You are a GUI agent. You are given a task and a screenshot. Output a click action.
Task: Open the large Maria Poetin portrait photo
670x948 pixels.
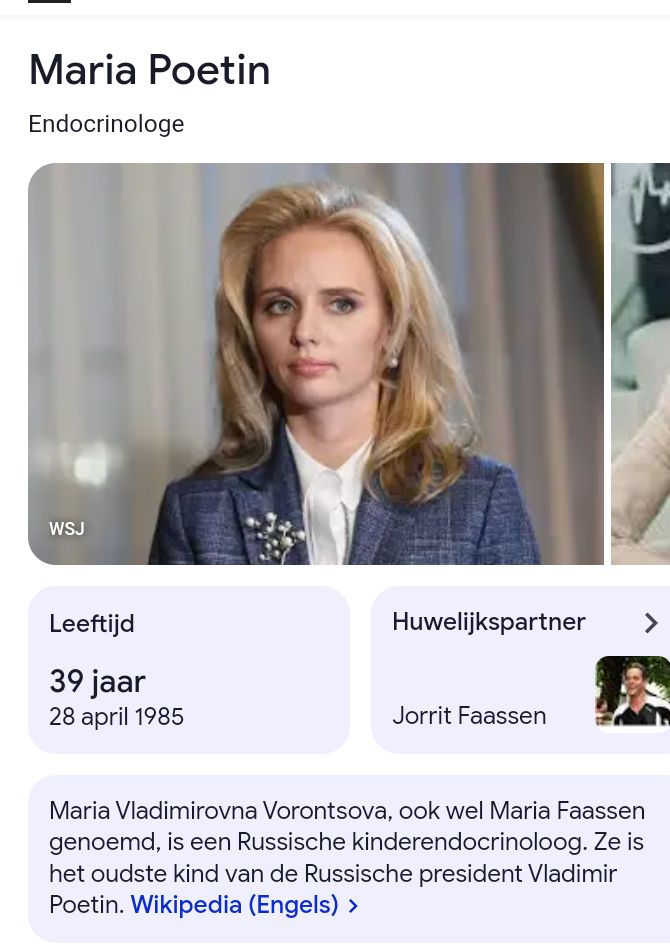tap(316, 364)
